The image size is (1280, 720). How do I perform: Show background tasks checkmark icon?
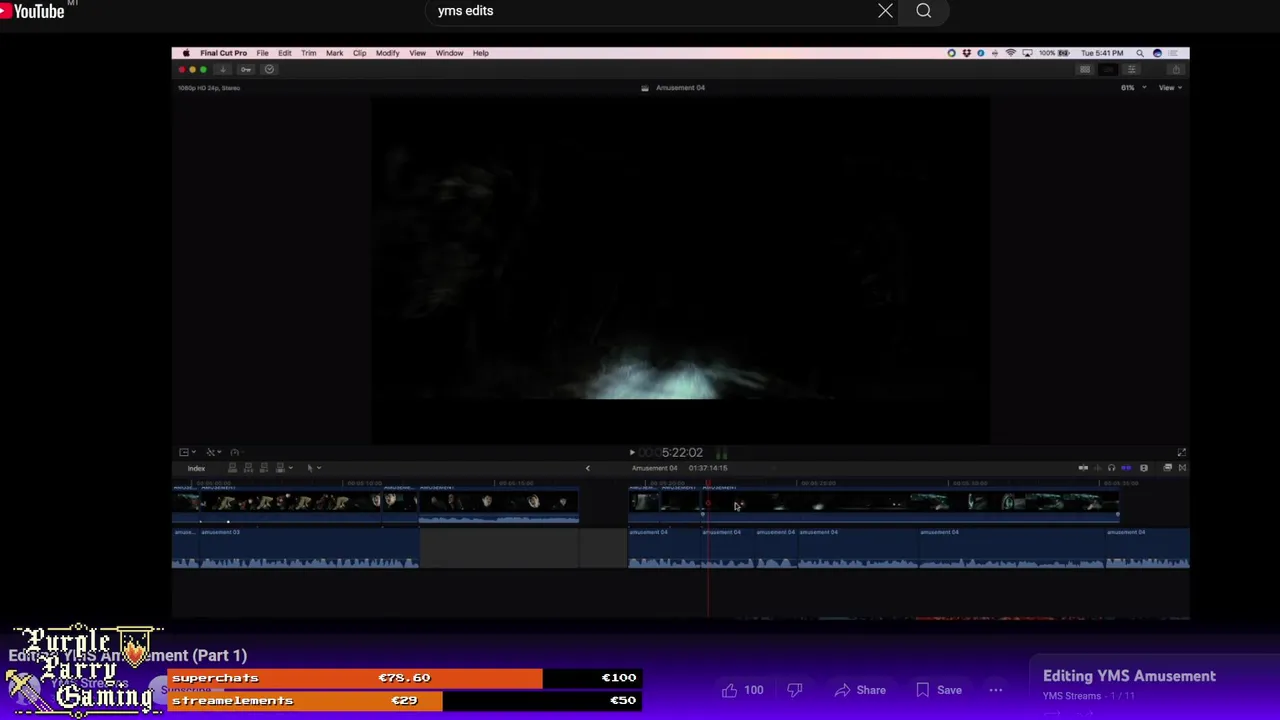269,70
